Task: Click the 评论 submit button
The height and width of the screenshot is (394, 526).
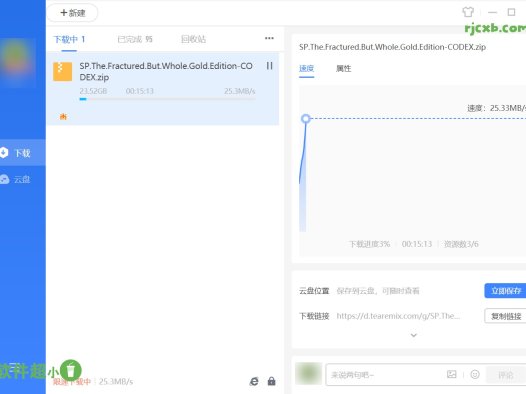Action: click(506, 375)
